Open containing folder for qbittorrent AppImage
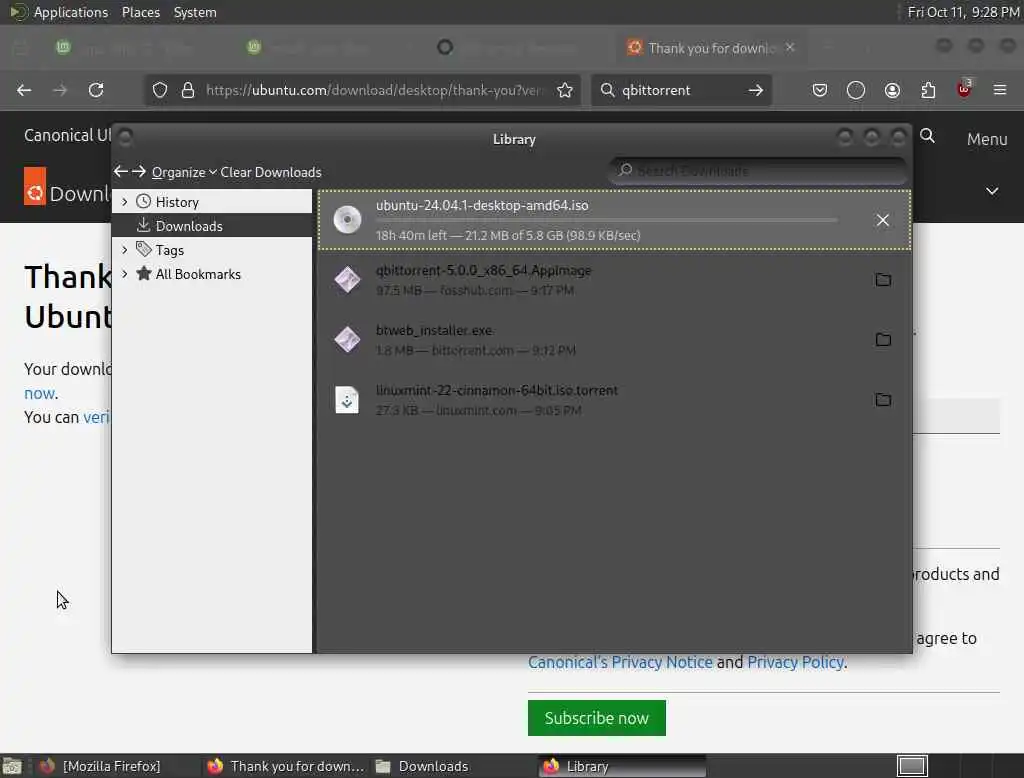The height and width of the screenshot is (778, 1024). pyautogui.click(x=883, y=280)
